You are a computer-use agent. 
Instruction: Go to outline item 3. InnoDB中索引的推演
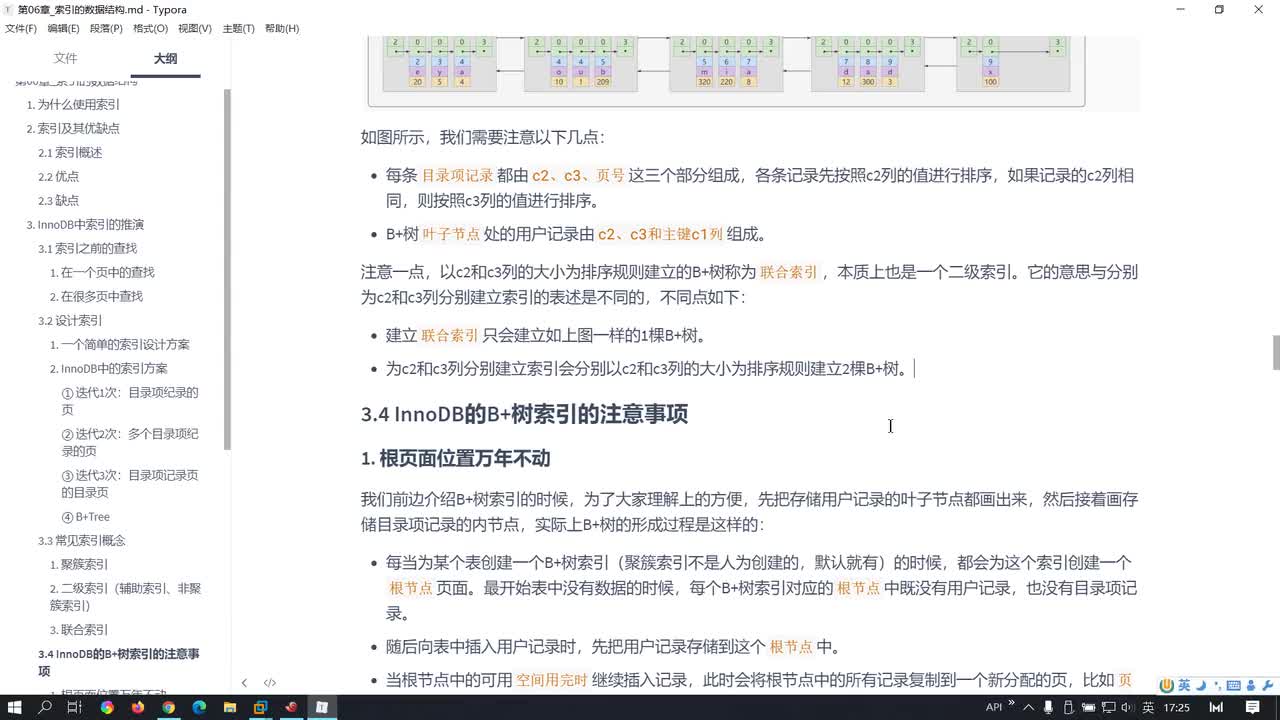coord(85,224)
